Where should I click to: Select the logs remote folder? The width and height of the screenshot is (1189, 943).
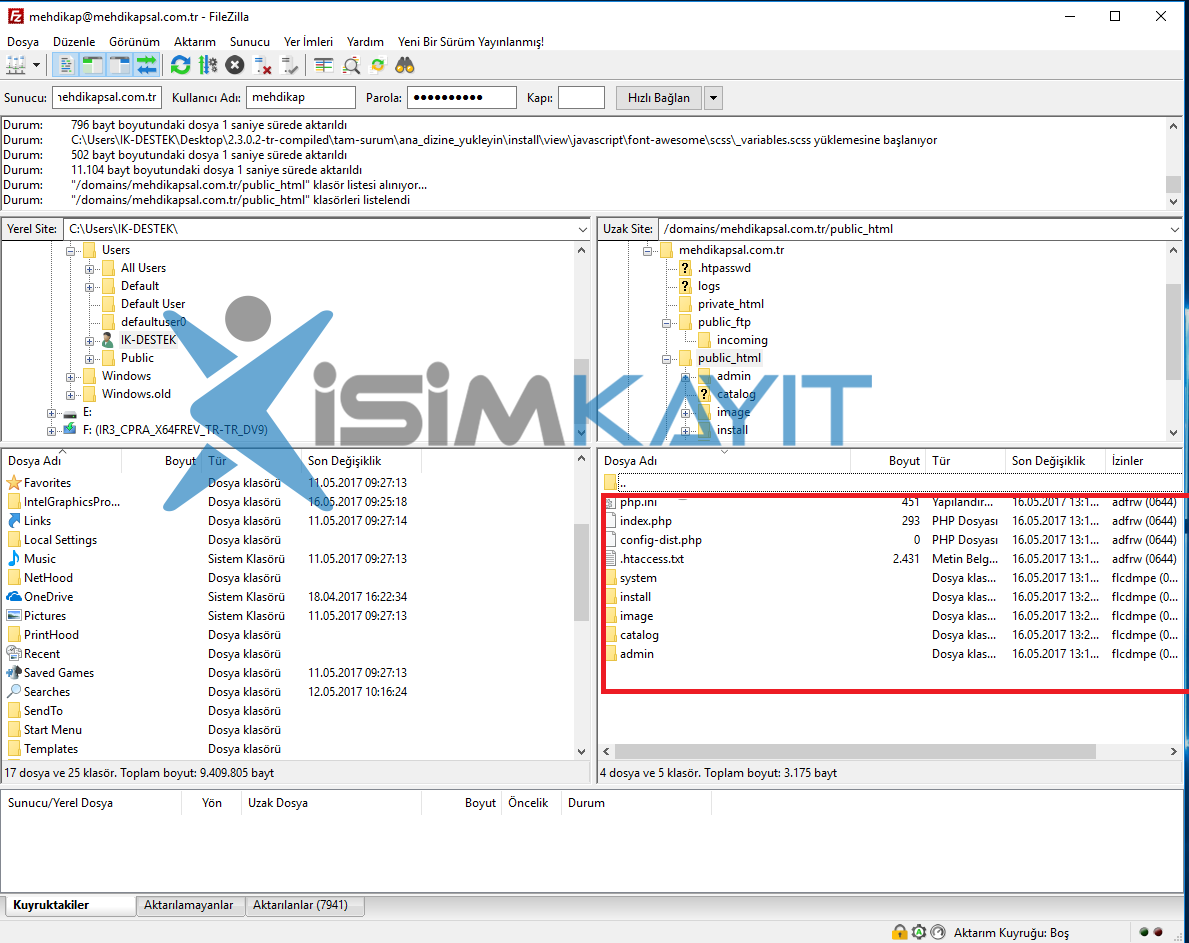point(708,286)
